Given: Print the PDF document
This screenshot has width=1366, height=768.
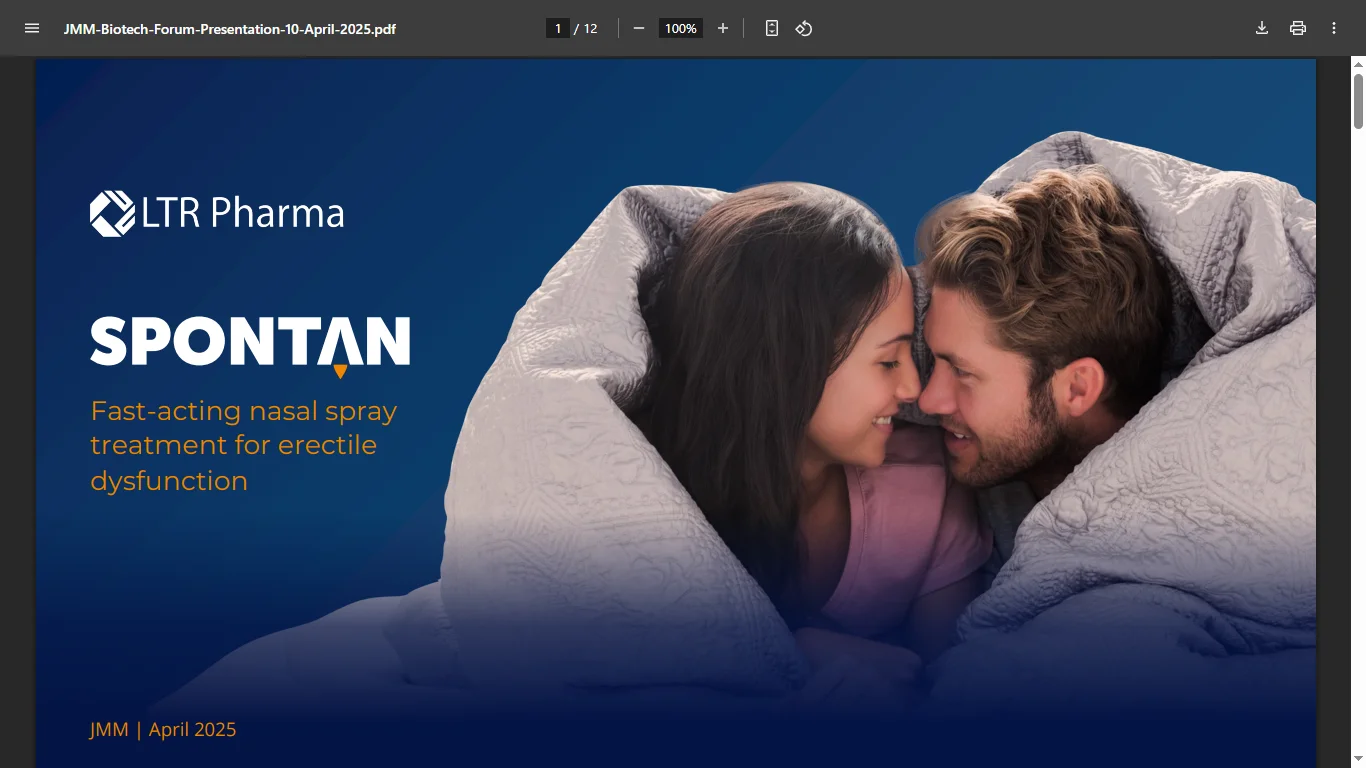Looking at the screenshot, I should coord(1298,28).
